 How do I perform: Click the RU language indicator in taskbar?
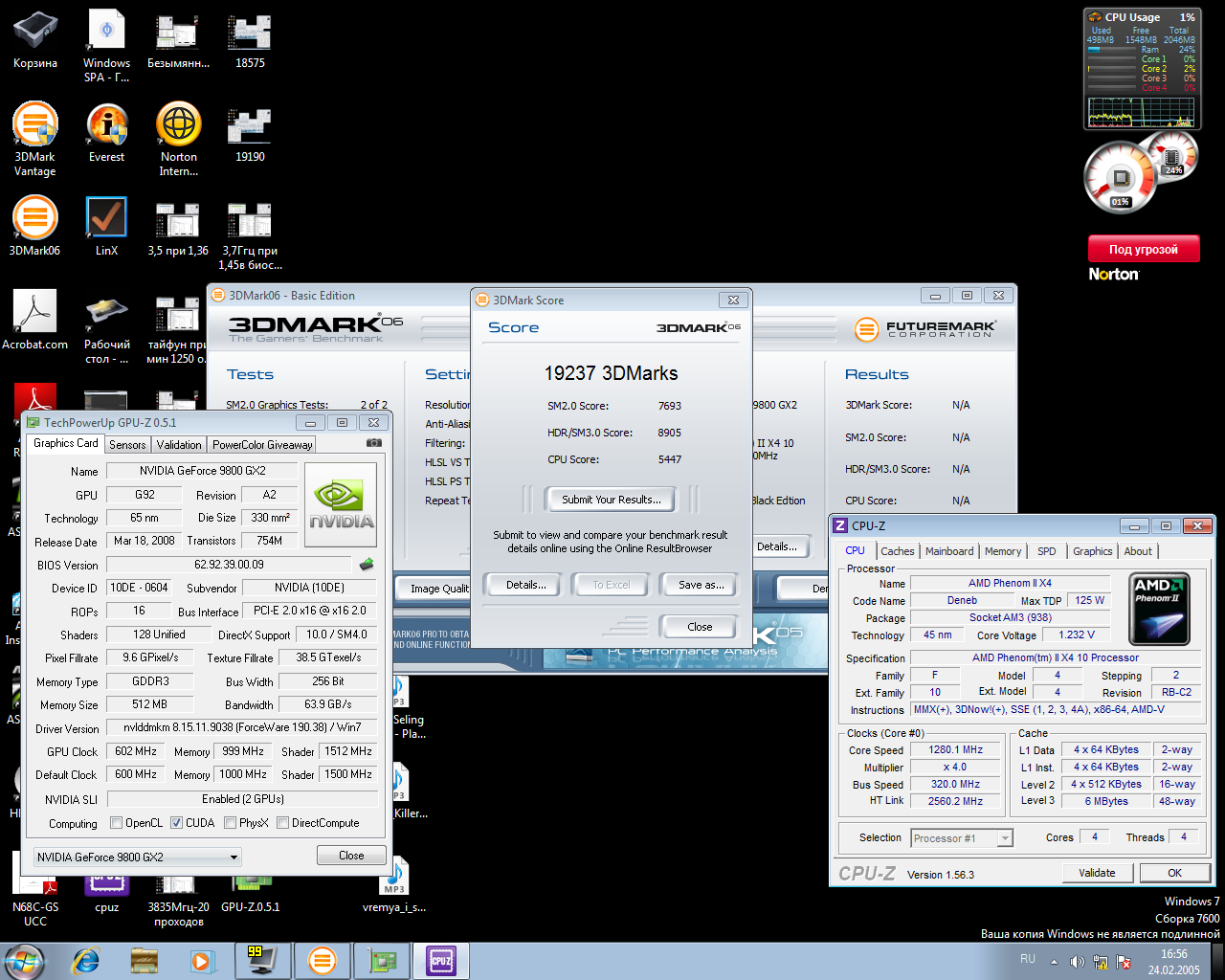click(1028, 959)
